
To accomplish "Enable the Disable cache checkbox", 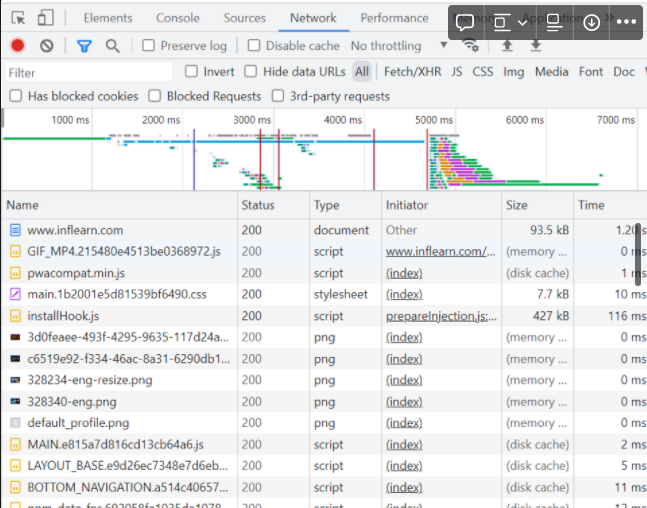I will (x=254, y=45).
